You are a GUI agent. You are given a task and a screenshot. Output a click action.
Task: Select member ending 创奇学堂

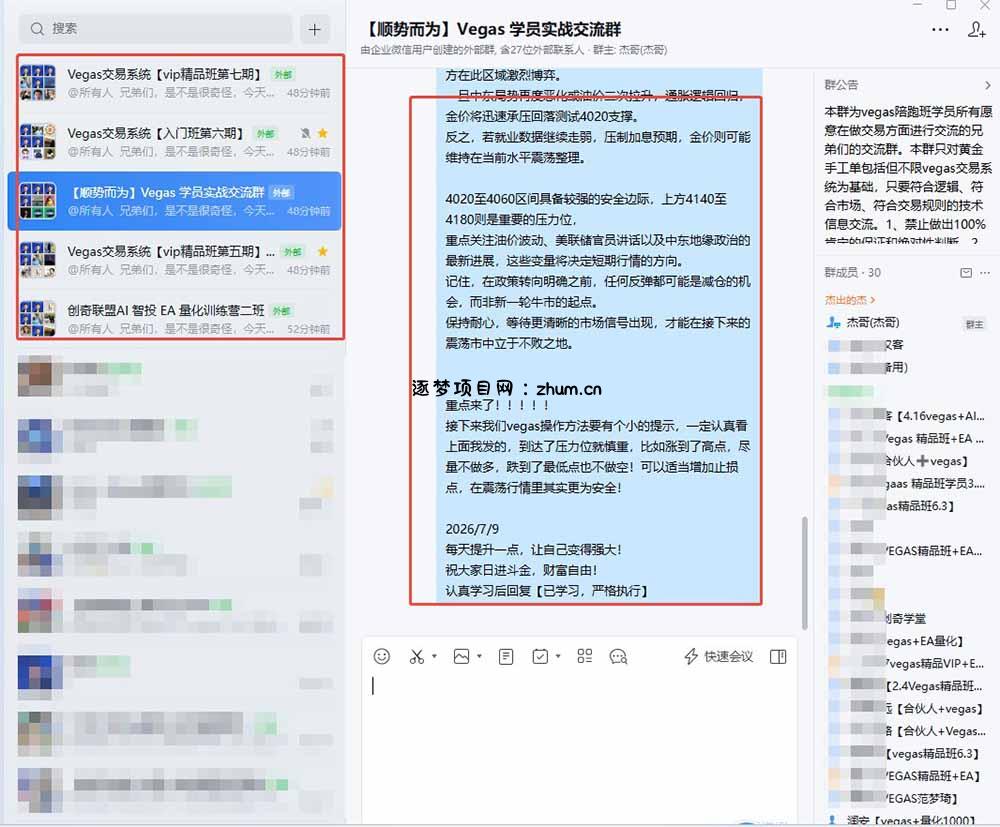(x=877, y=618)
